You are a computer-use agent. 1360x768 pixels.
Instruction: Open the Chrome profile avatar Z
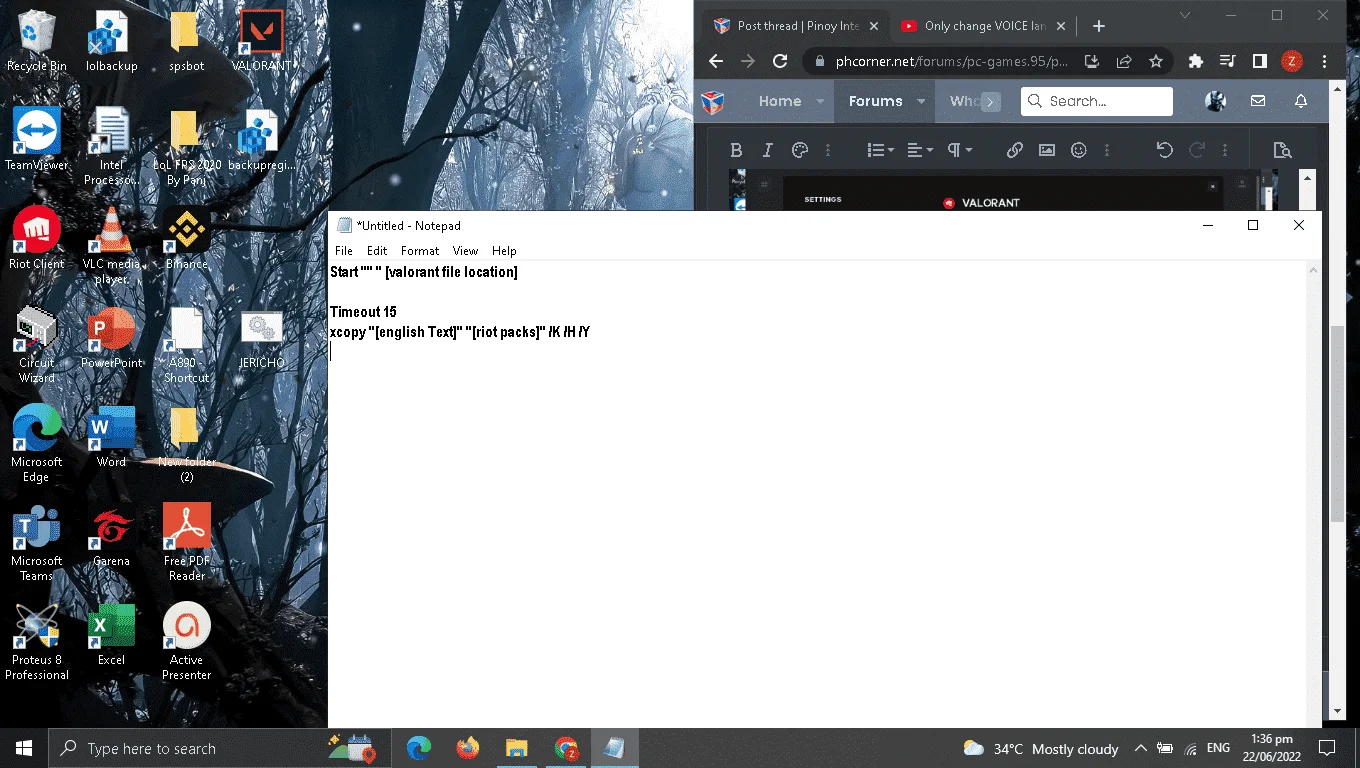click(x=1291, y=61)
